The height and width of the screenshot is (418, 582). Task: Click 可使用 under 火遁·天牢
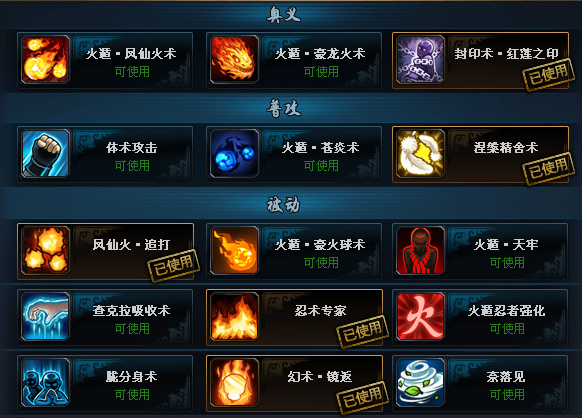tap(507, 263)
